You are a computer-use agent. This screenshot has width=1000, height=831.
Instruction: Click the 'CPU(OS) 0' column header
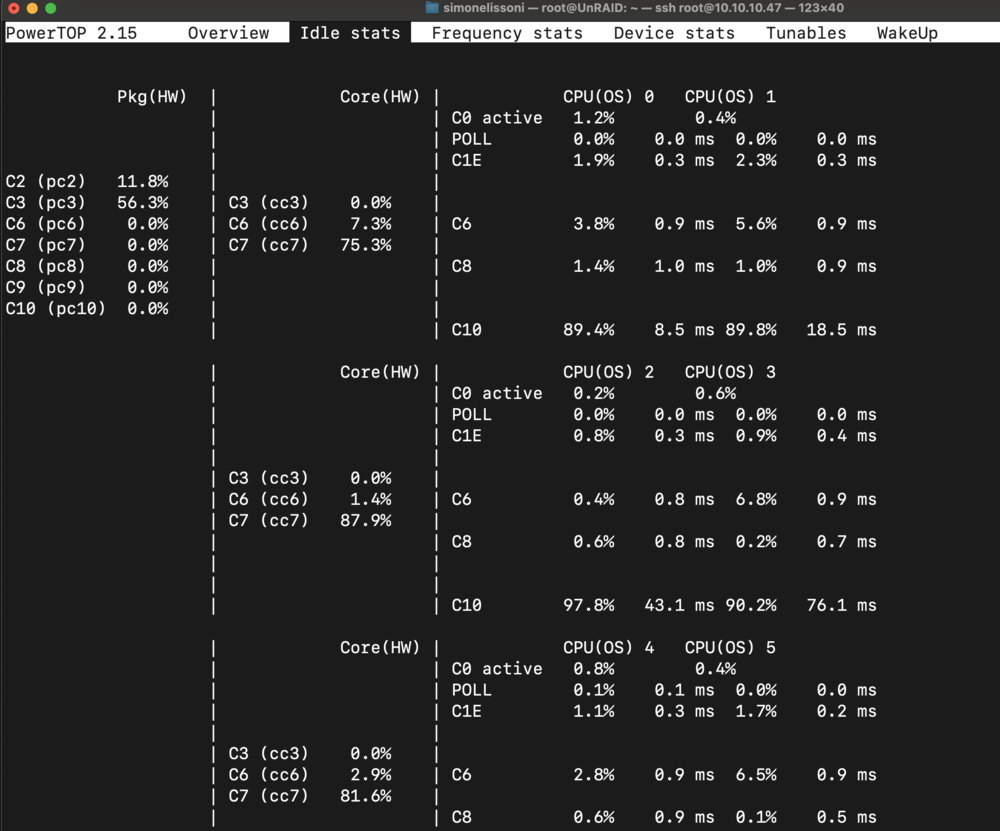(x=608, y=96)
